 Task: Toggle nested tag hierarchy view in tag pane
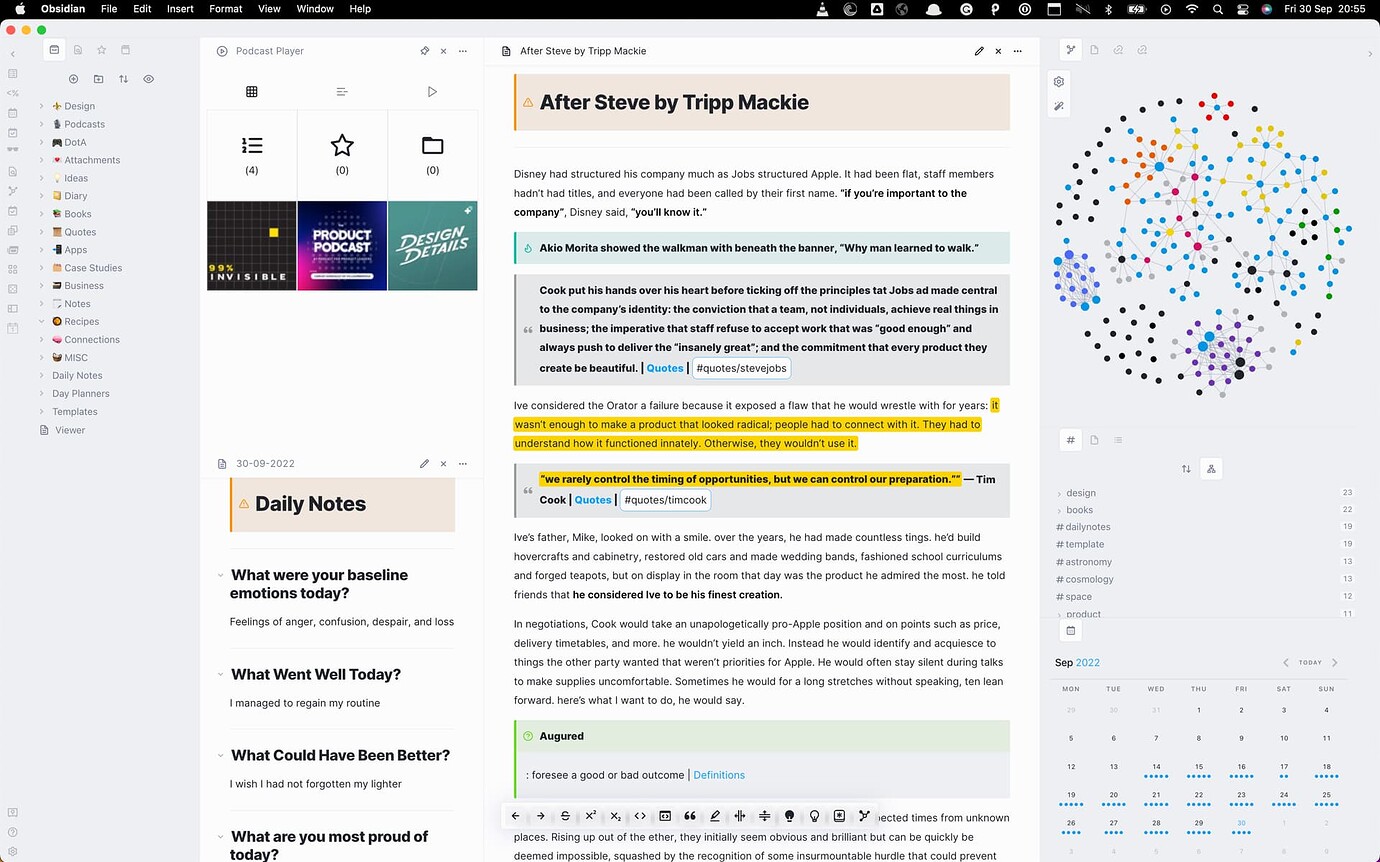[1211, 468]
